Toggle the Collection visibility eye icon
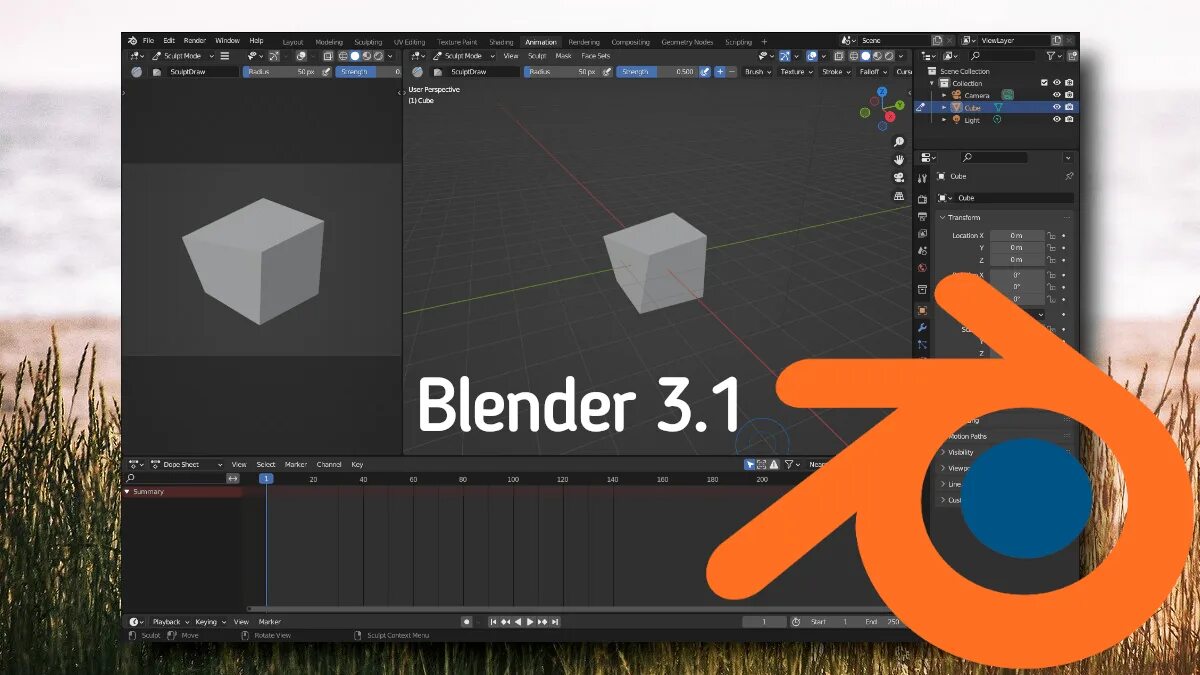Screen dimensions: 1200x675 [1057, 83]
